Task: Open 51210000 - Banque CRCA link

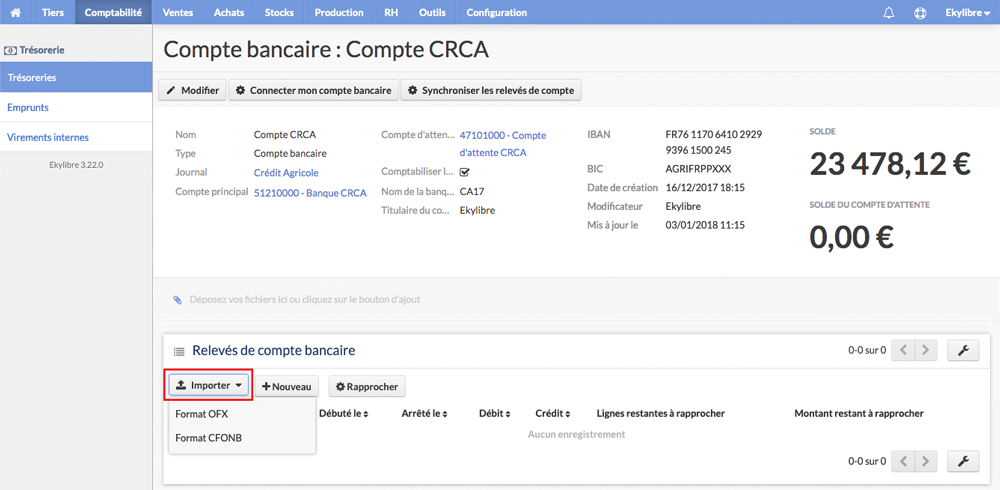Action: point(310,193)
